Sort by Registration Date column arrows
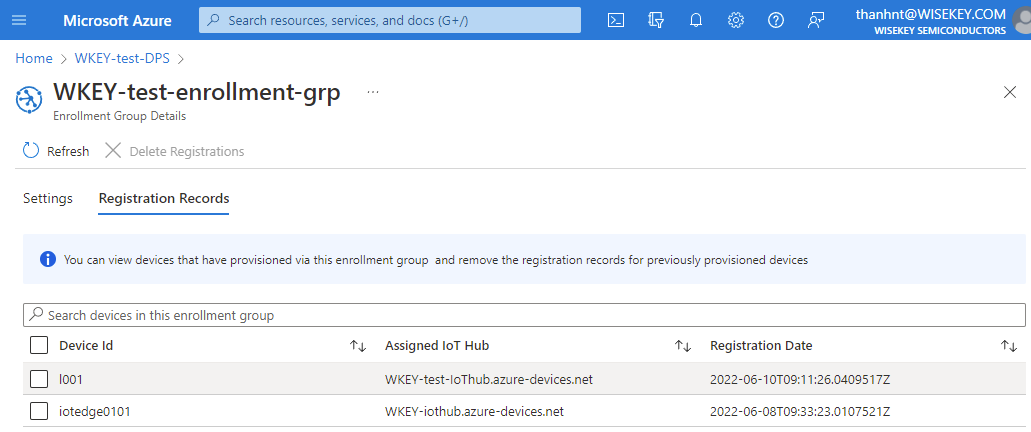This screenshot has height=432, width=1031. tap(1008, 346)
